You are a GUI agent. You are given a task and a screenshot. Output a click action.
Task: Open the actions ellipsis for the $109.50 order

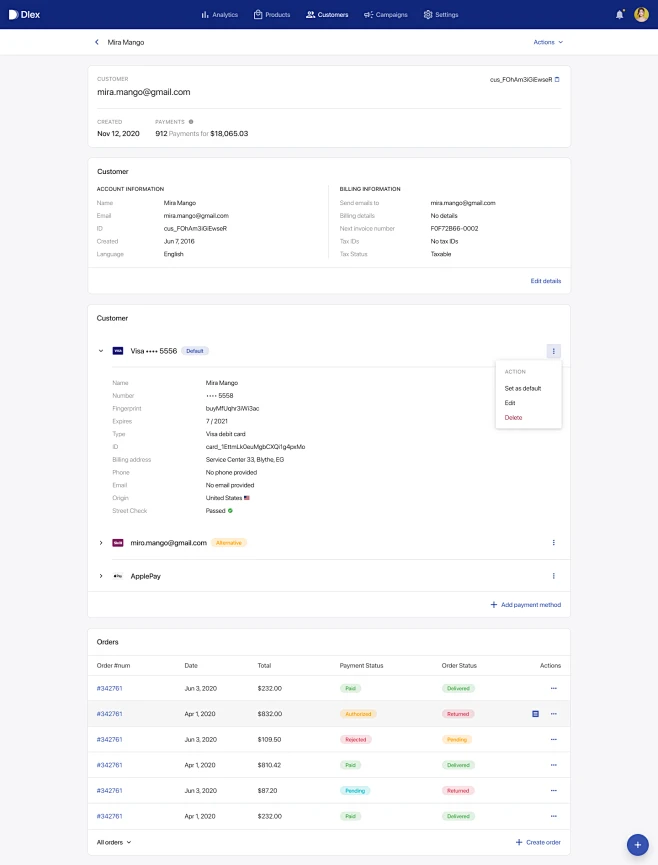554,739
